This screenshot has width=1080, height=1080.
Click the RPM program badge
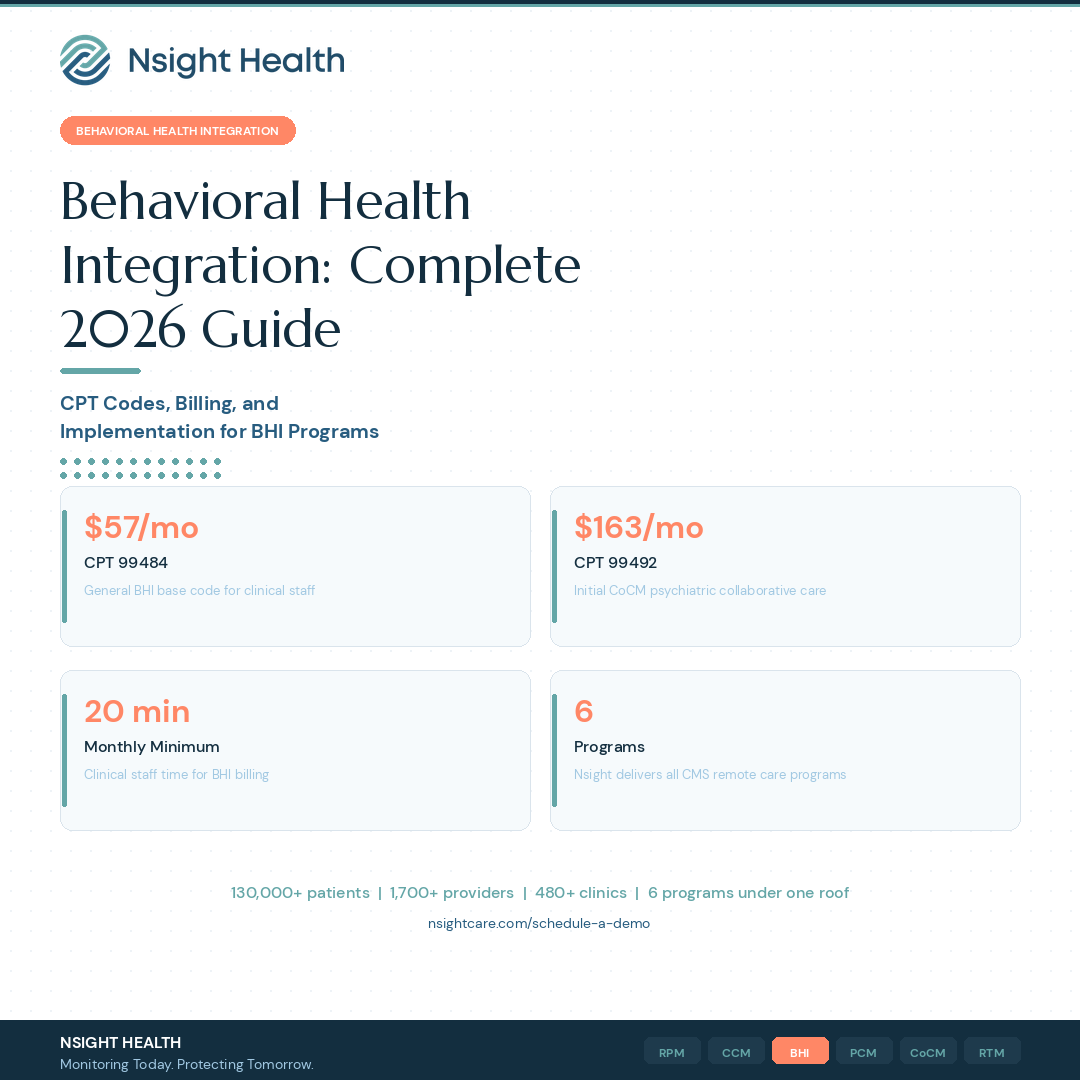tap(672, 1051)
